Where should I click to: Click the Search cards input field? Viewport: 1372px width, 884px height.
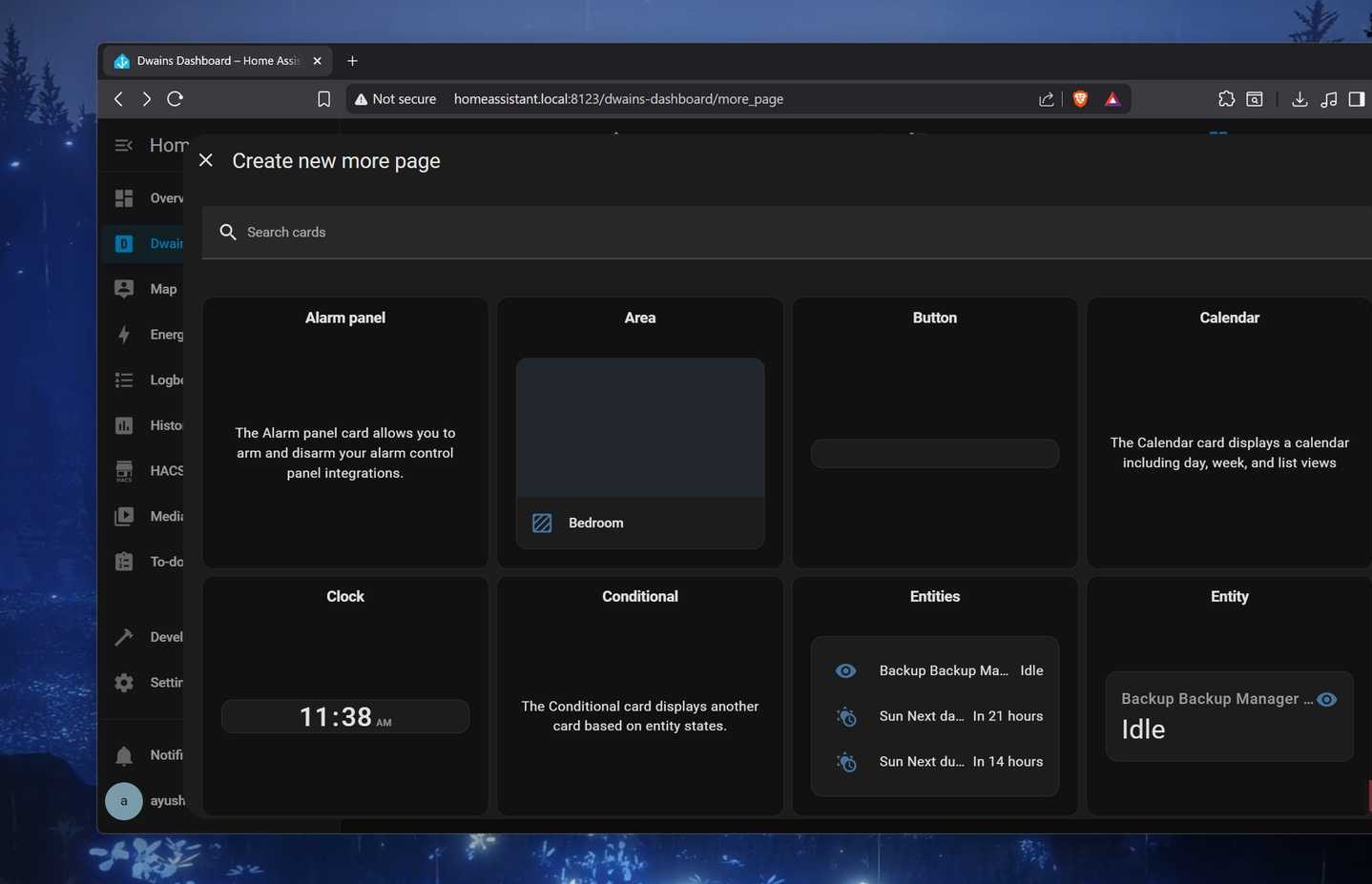click(x=382, y=232)
